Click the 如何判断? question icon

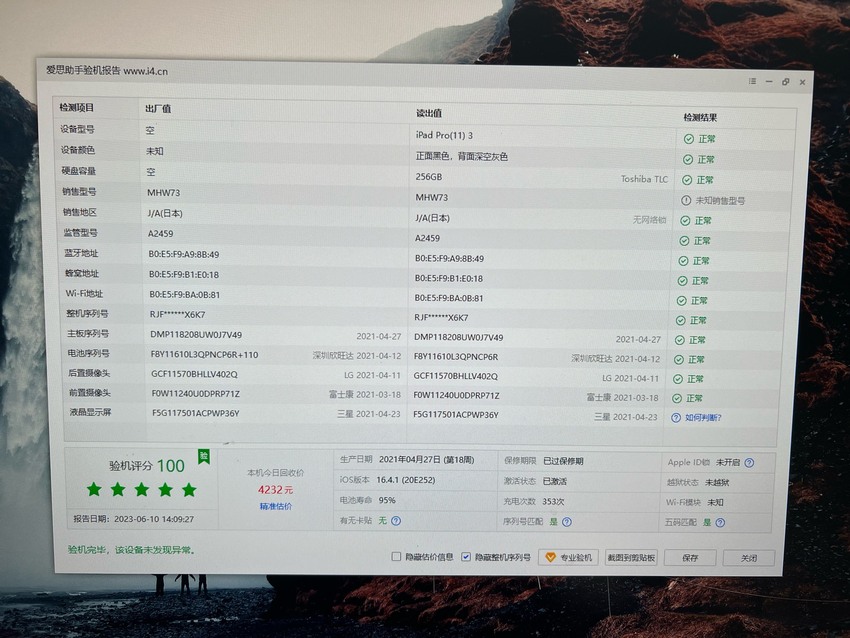click(x=676, y=418)
